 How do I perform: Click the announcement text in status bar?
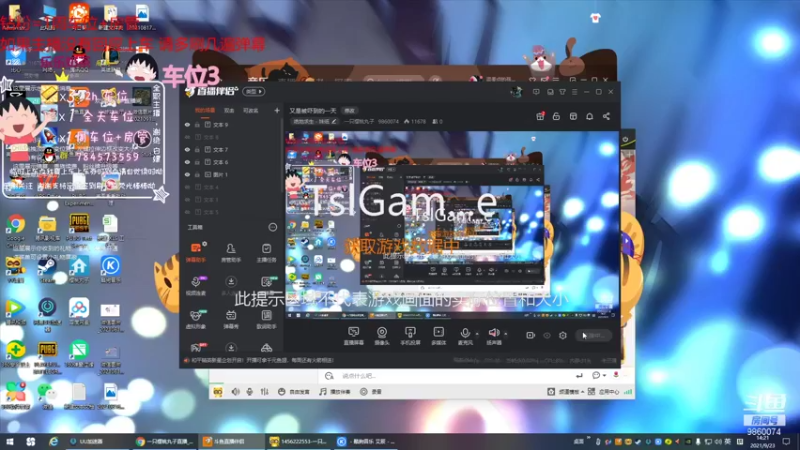coord(263,360)
